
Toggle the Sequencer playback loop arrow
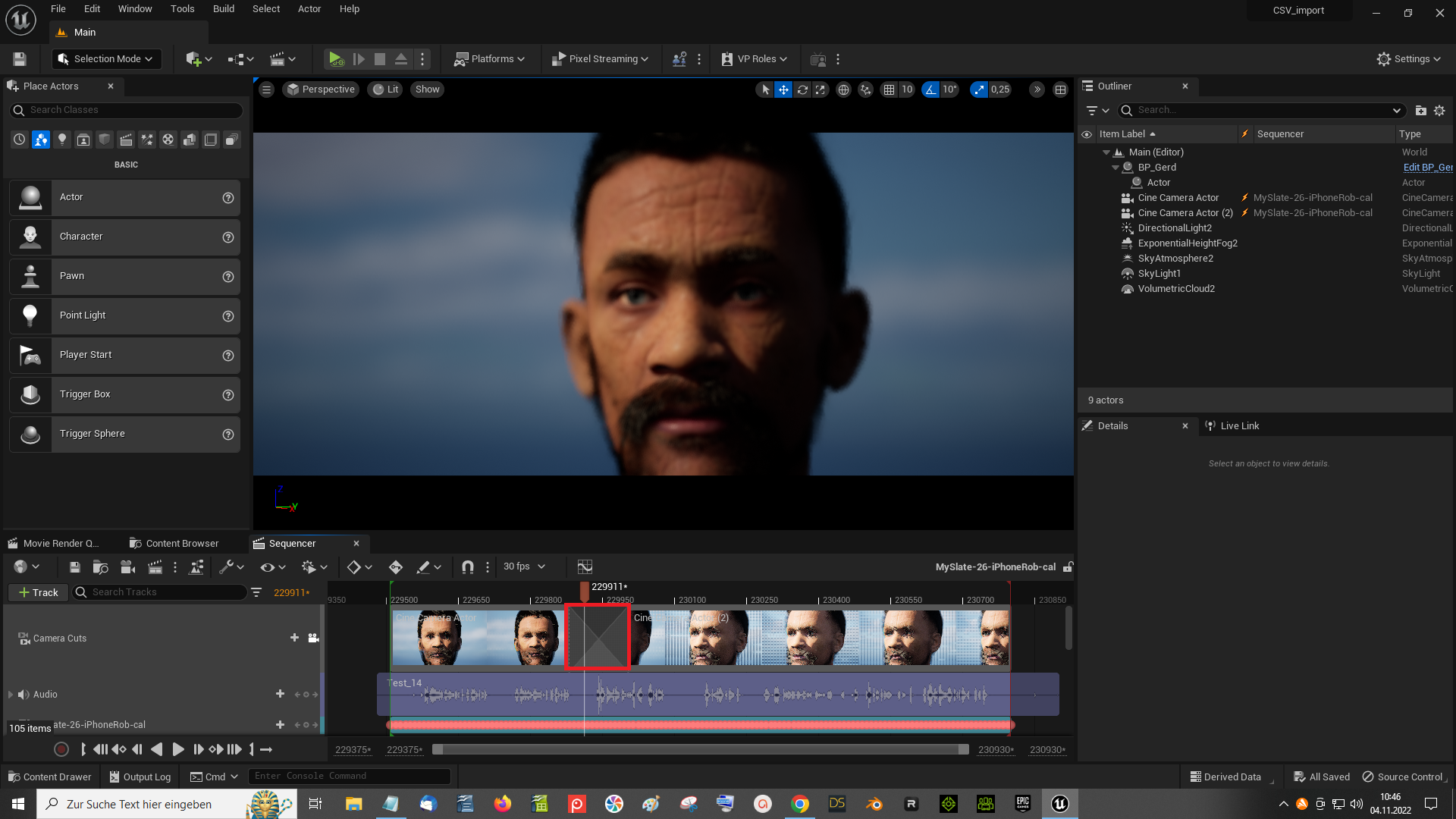tap(266, 750)
